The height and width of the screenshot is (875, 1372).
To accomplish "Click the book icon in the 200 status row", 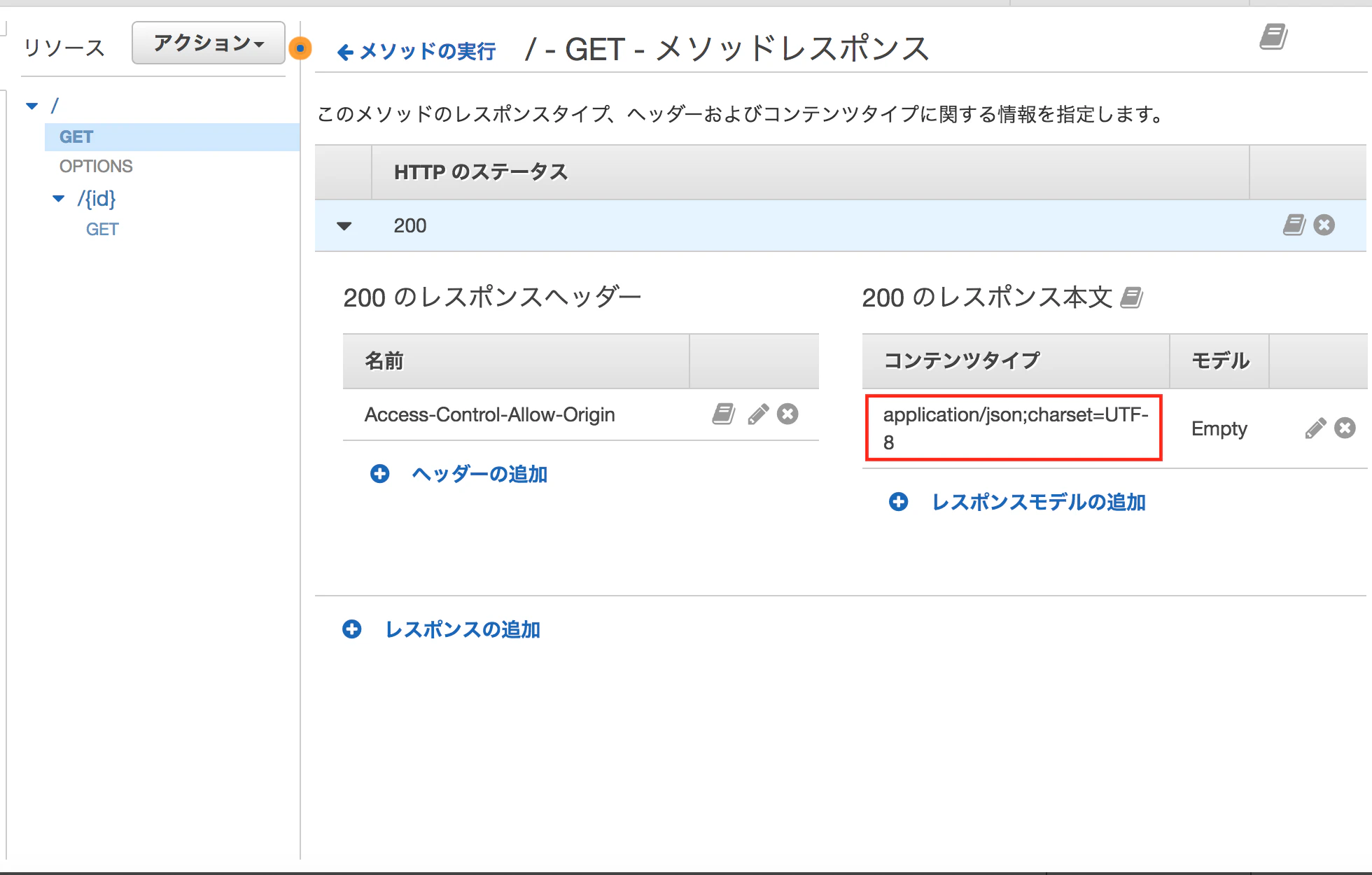I will tap(1294, 225).
